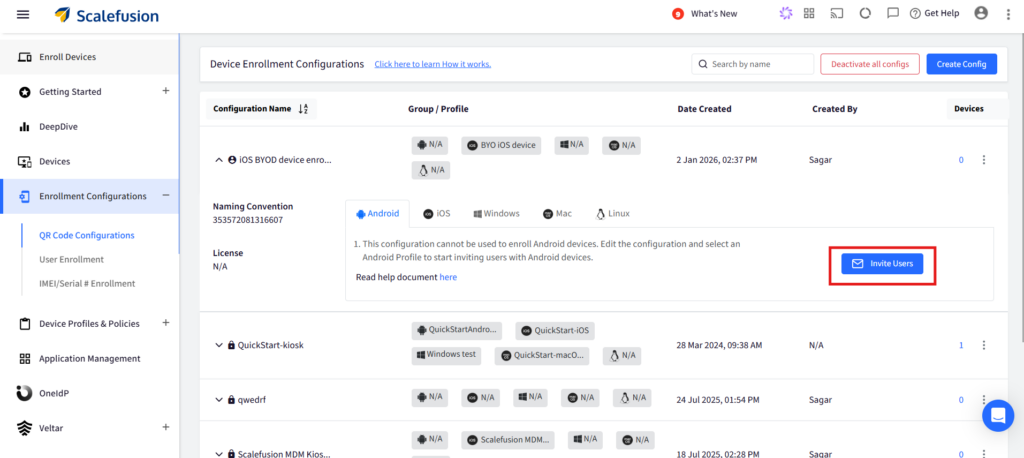Click the Invite Users button
This screenshot has height=458, width=1024.
click(x=882, y=263)
